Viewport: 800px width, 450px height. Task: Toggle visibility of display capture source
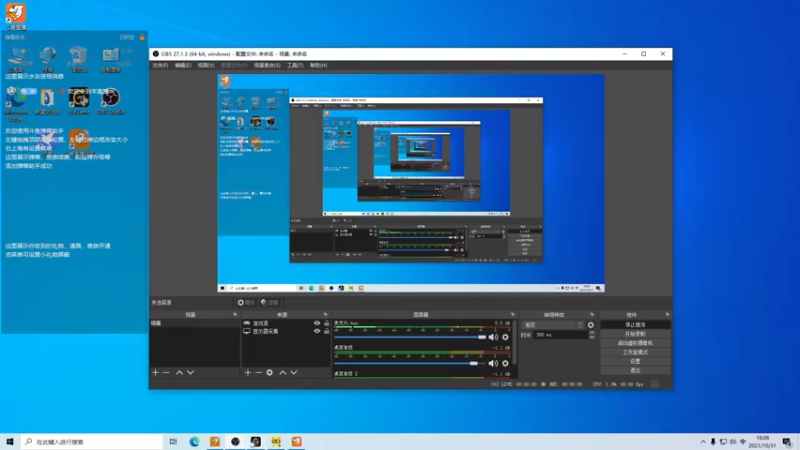click(317, 331)
